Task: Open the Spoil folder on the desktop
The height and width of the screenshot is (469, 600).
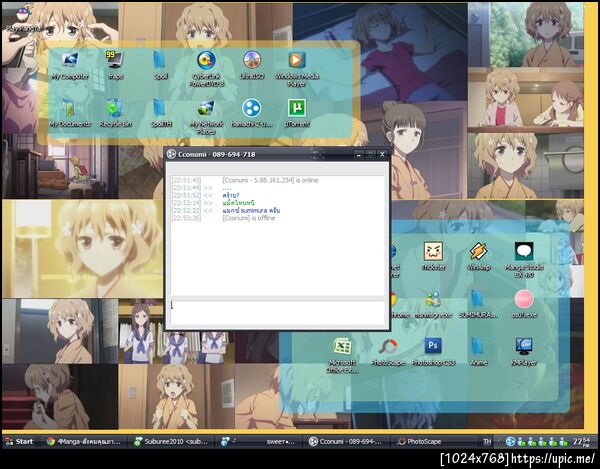Action: 160,66
